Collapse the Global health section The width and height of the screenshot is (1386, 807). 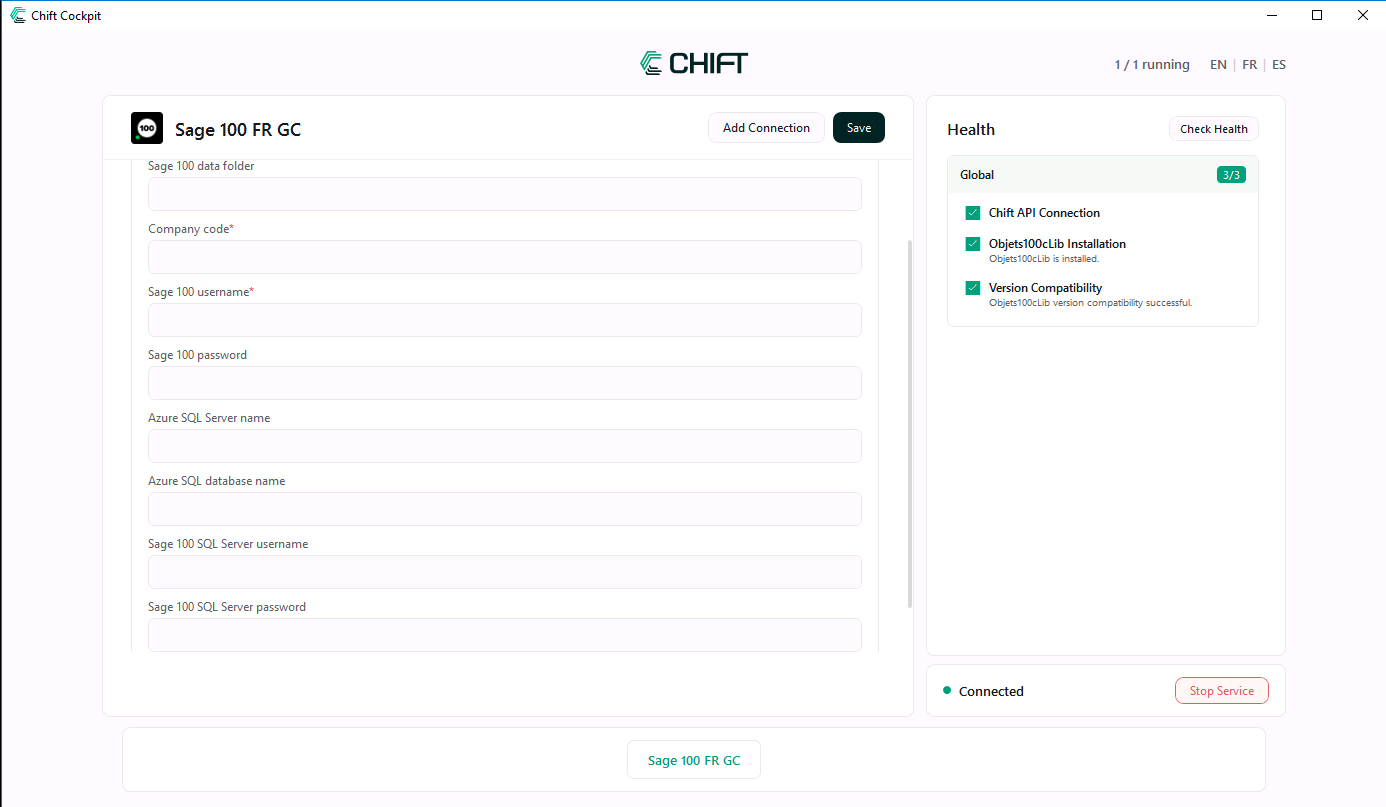1102,175
